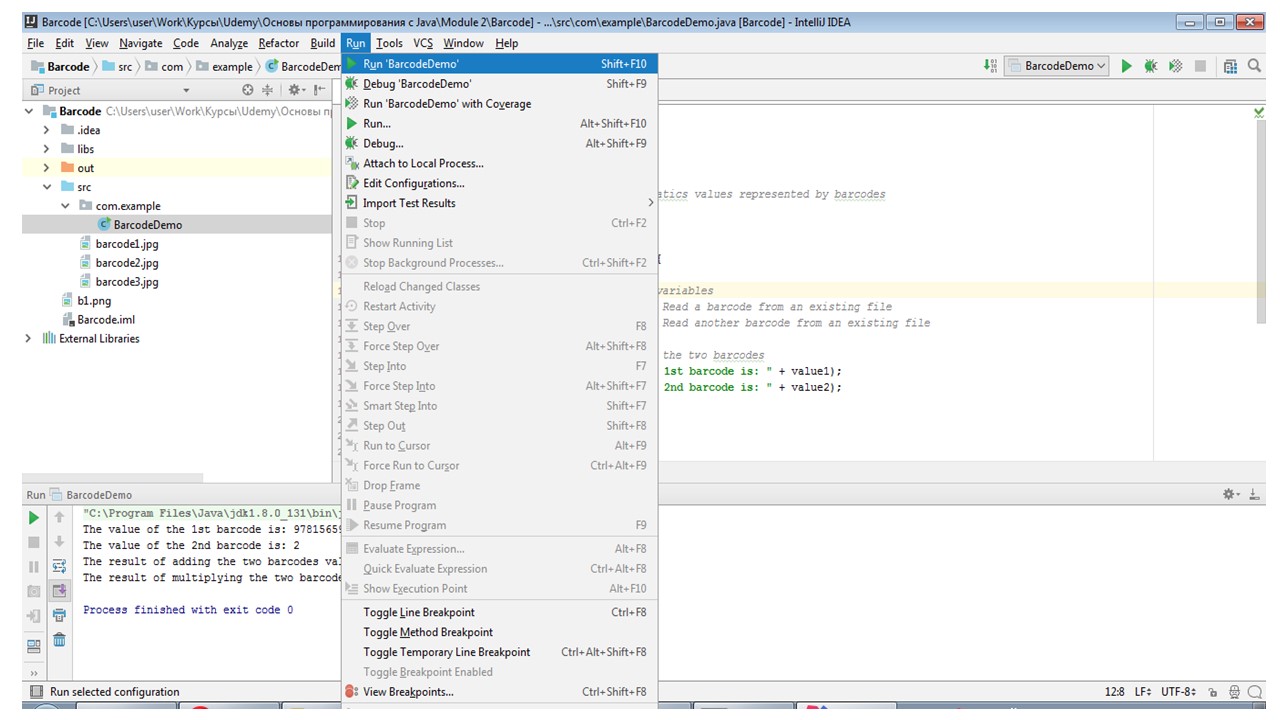Click the trash icon to clear console output

tap(59, 640)
